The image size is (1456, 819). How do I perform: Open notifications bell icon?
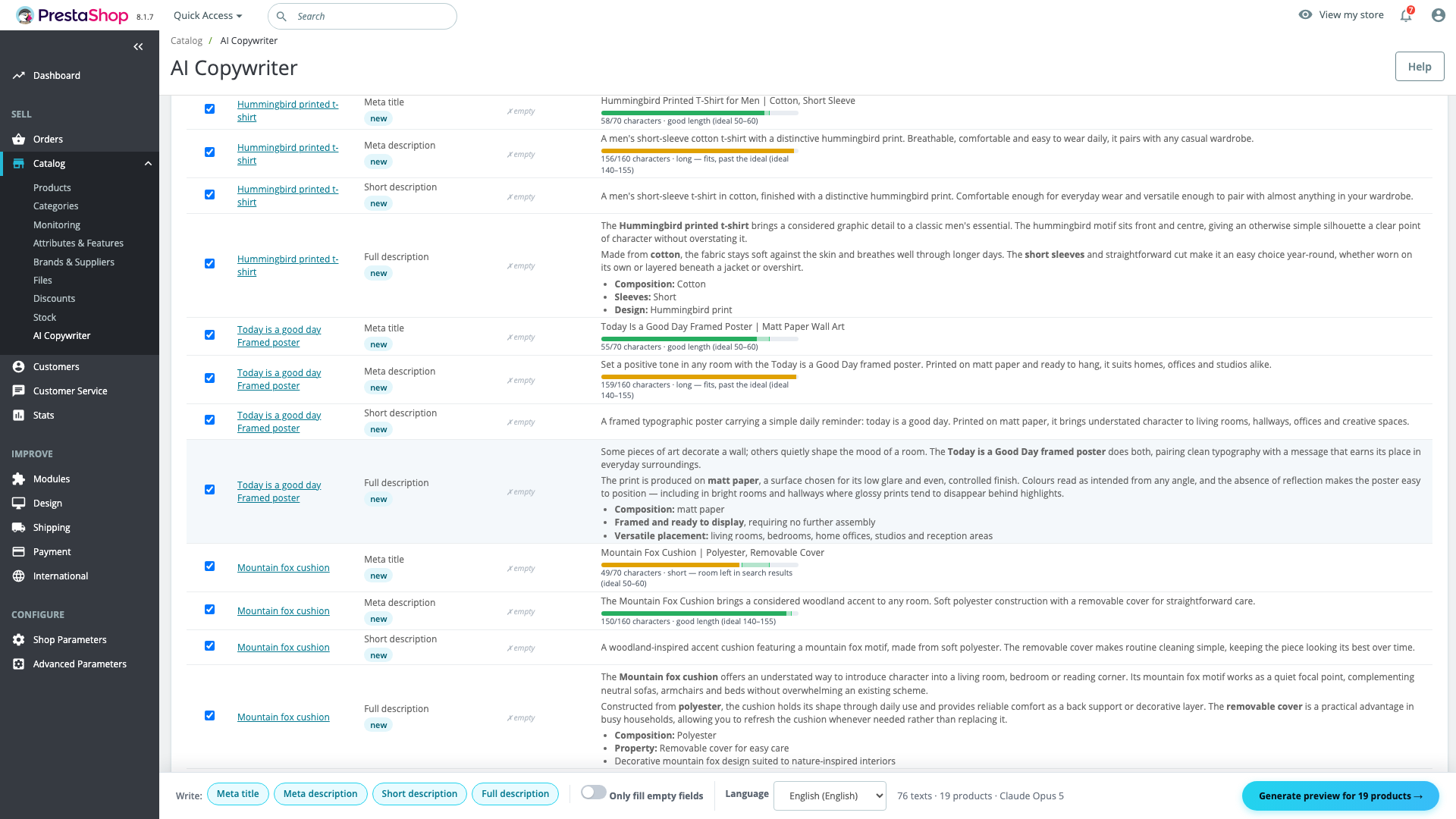[x=1406, y=15]
